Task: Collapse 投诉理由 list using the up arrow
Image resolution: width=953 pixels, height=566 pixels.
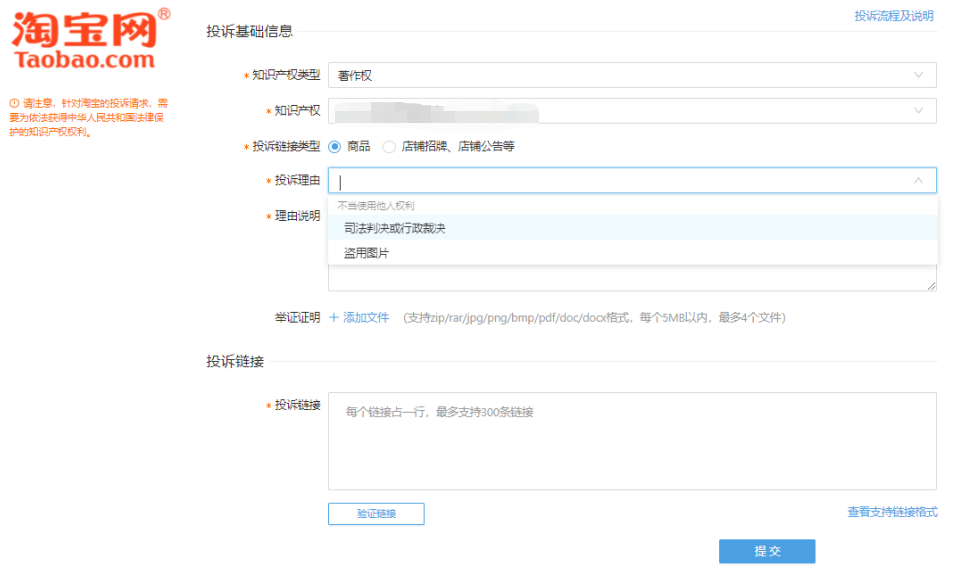Action: (918, 181)
